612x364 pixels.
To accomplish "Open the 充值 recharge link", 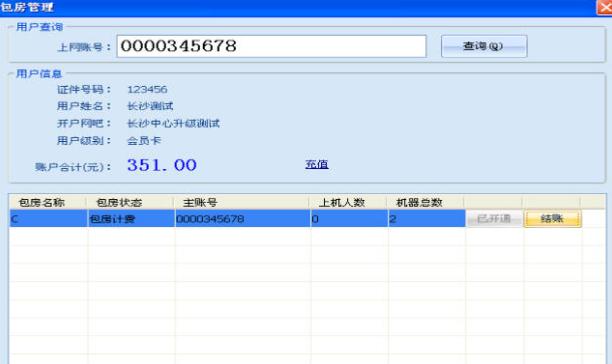I will tap(317, 164).
